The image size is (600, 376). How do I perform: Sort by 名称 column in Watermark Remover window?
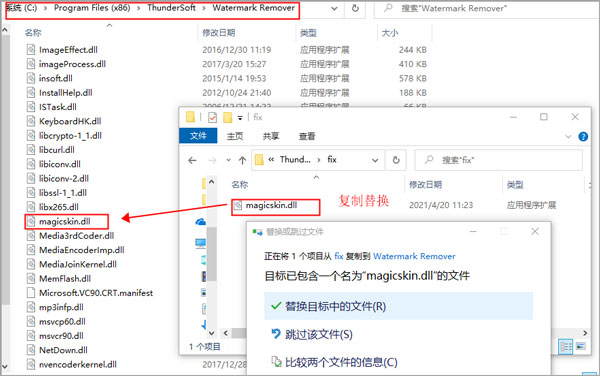pyautogui.click(x=33, y=33)
